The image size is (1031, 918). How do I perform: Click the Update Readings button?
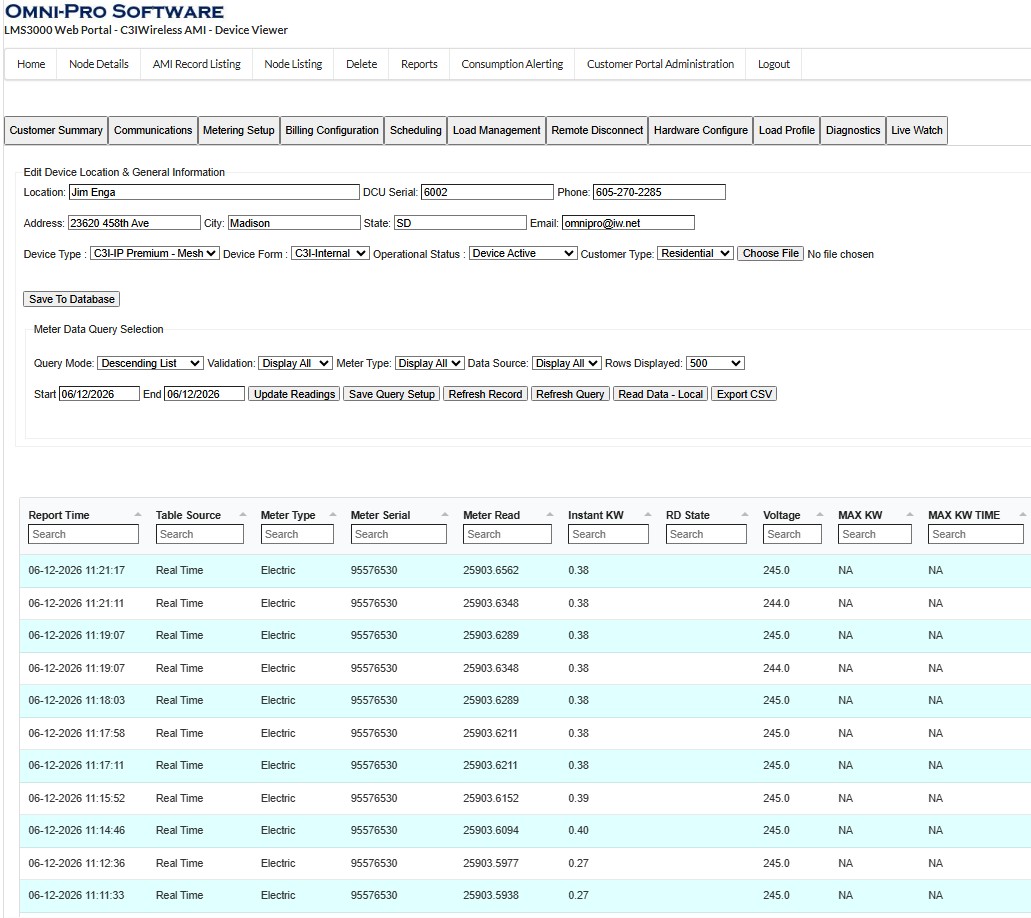pos(295,394)
